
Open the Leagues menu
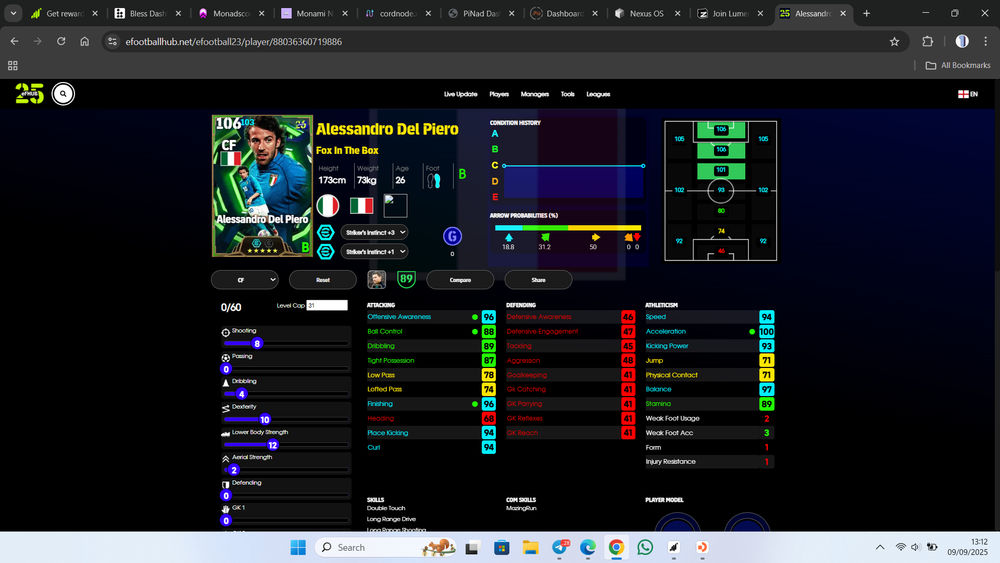(598, 94)
